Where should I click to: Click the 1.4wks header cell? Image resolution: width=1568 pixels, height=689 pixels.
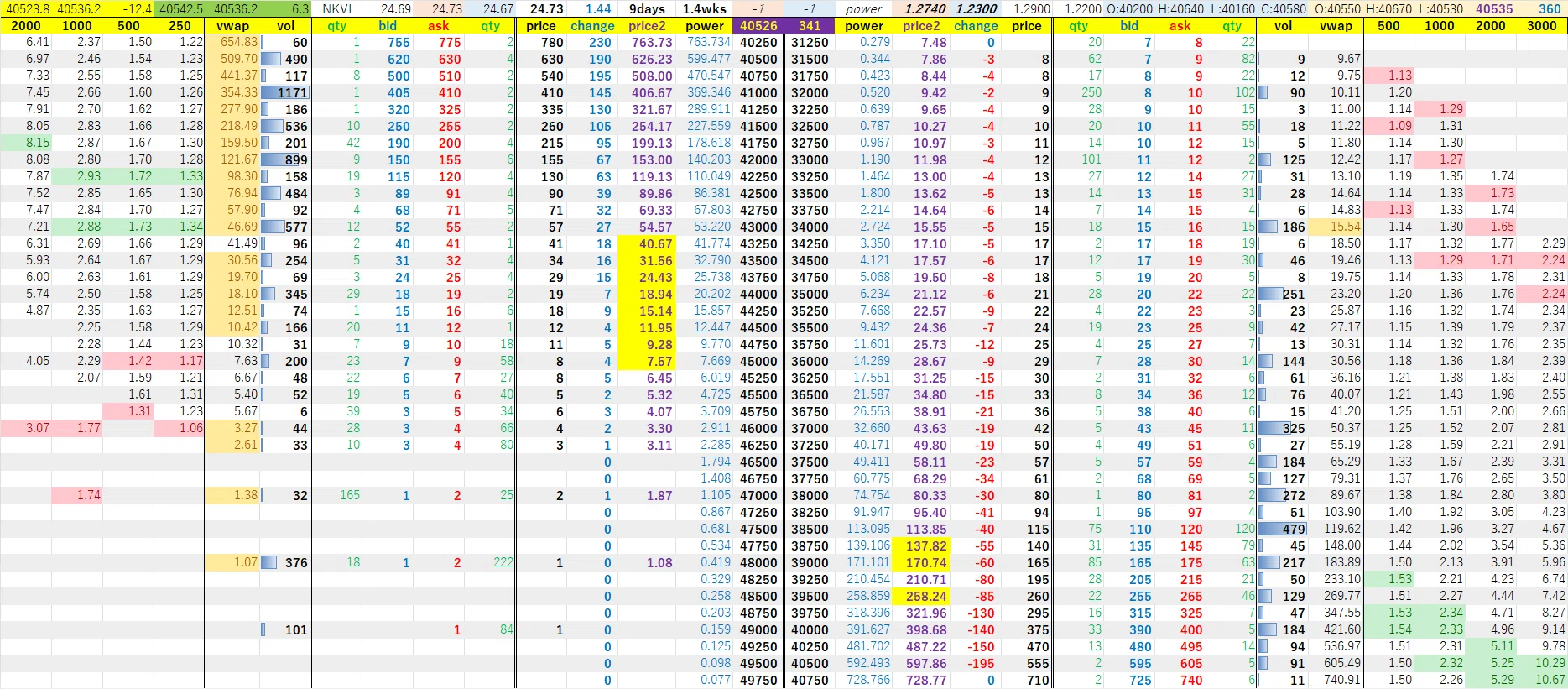pos(704,8)
